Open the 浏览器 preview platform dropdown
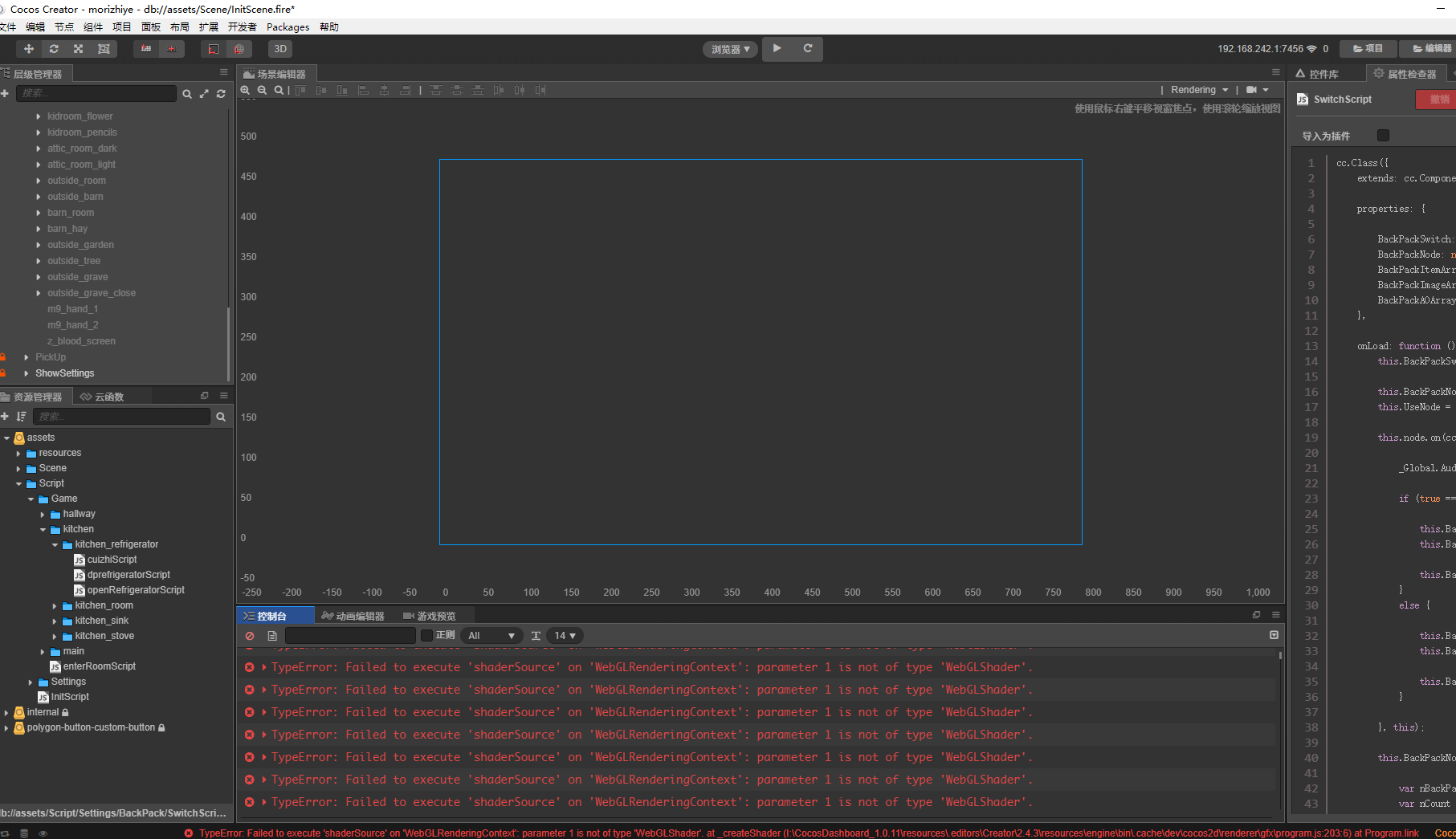The width and height of the screenshot is (1456, 839). (x=730, y=50)
